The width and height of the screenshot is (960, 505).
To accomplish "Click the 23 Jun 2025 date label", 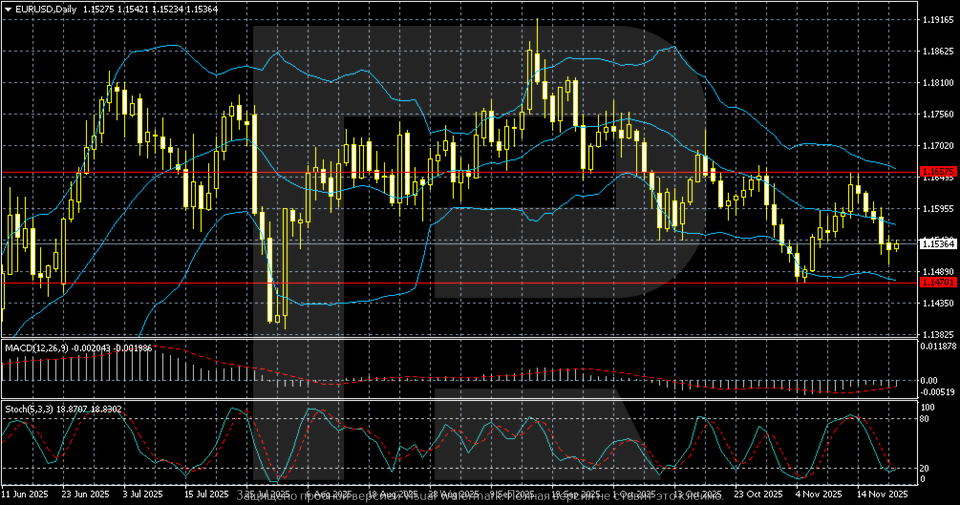I will pyautogui.click(x=85, y=494).
